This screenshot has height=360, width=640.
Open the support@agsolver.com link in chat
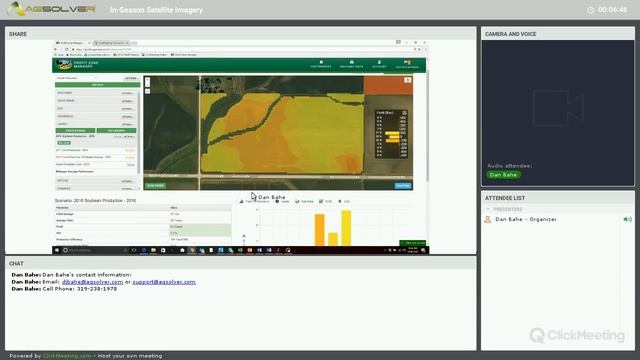164,282
